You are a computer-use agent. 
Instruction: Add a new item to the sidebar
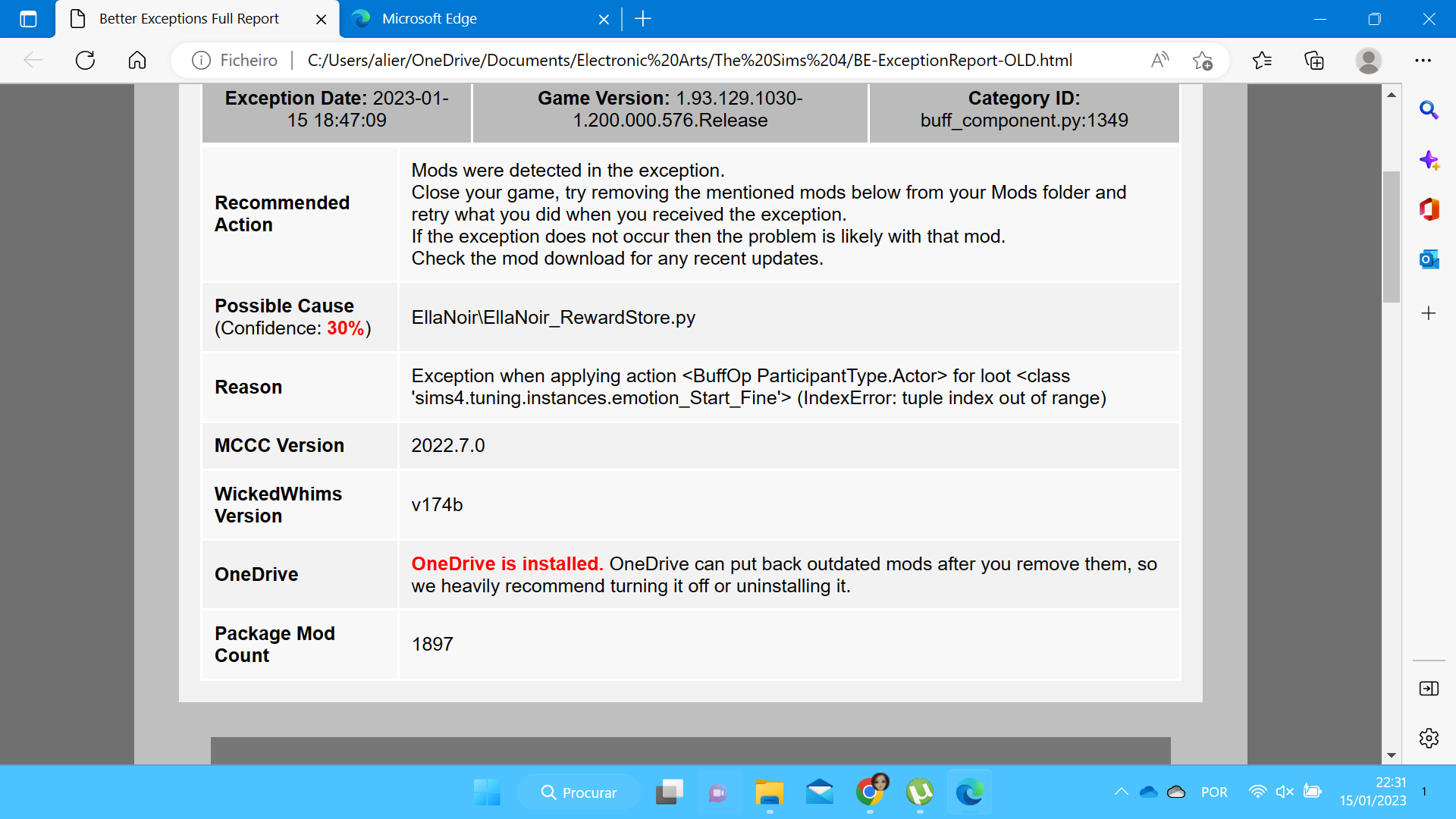[1429, 313]
